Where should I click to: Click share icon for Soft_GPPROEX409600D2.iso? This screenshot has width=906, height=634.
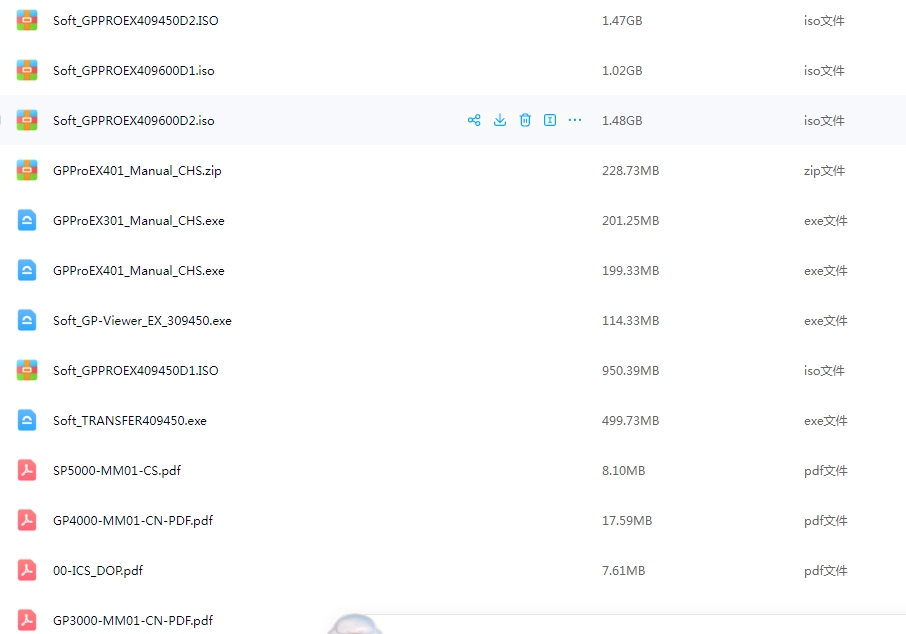[x=474, y=120]
